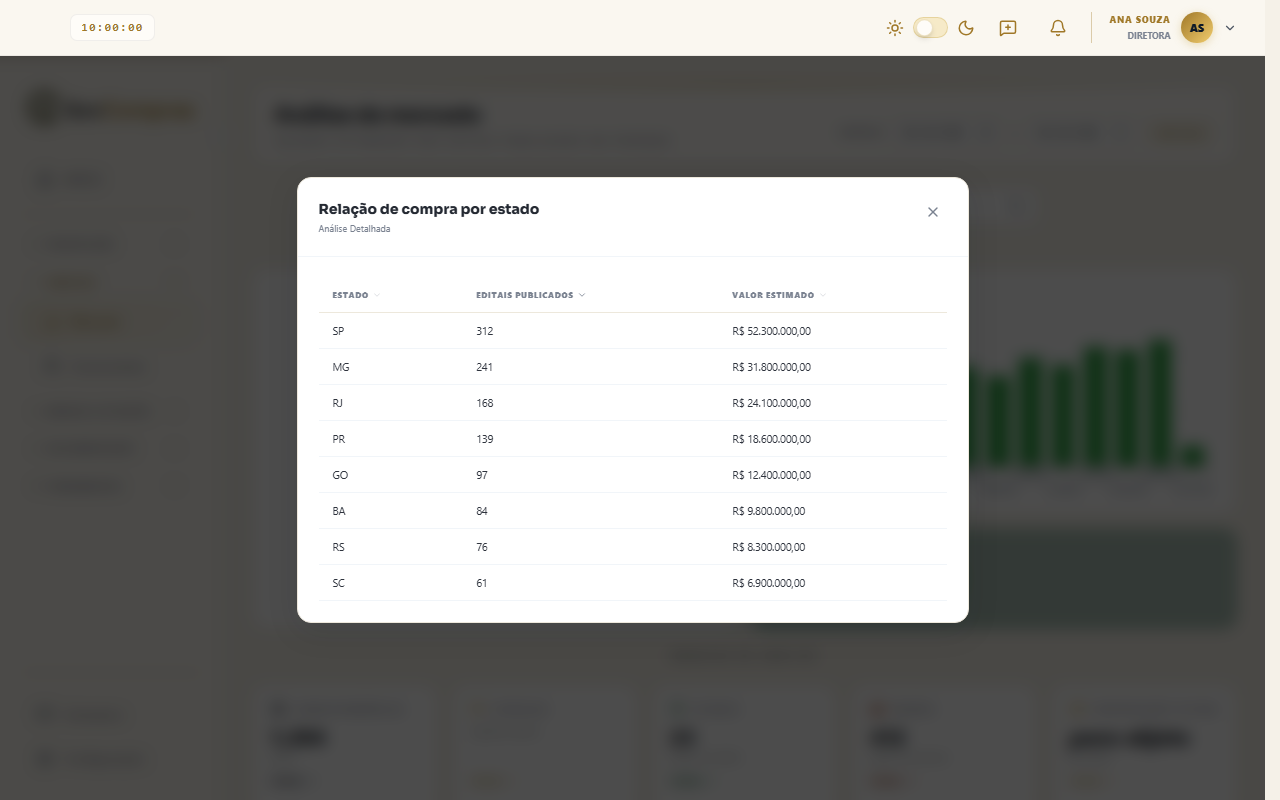Viewport: 1280px width, 800px height.
Task: Click the sun light-mode icon
Action: (x=895, y=28)
